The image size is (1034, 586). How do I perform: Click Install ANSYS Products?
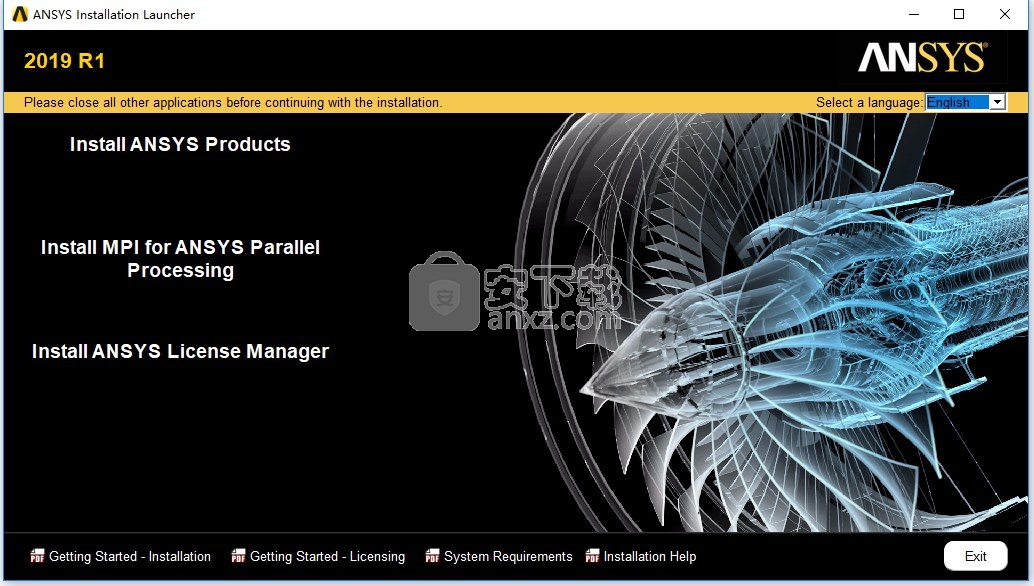pos(180,144)
